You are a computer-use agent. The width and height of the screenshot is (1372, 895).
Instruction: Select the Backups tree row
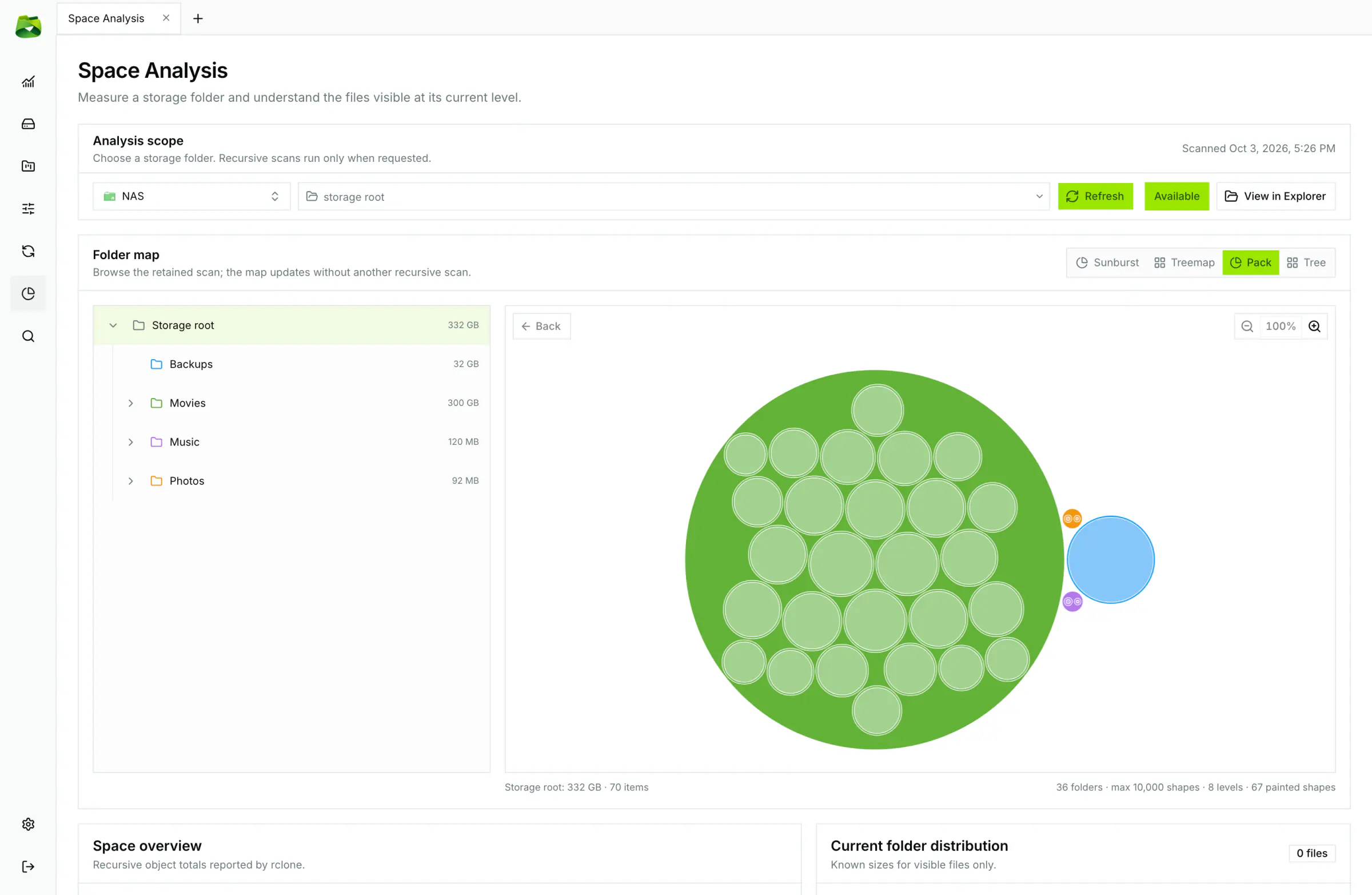click(x=292, y=364)
